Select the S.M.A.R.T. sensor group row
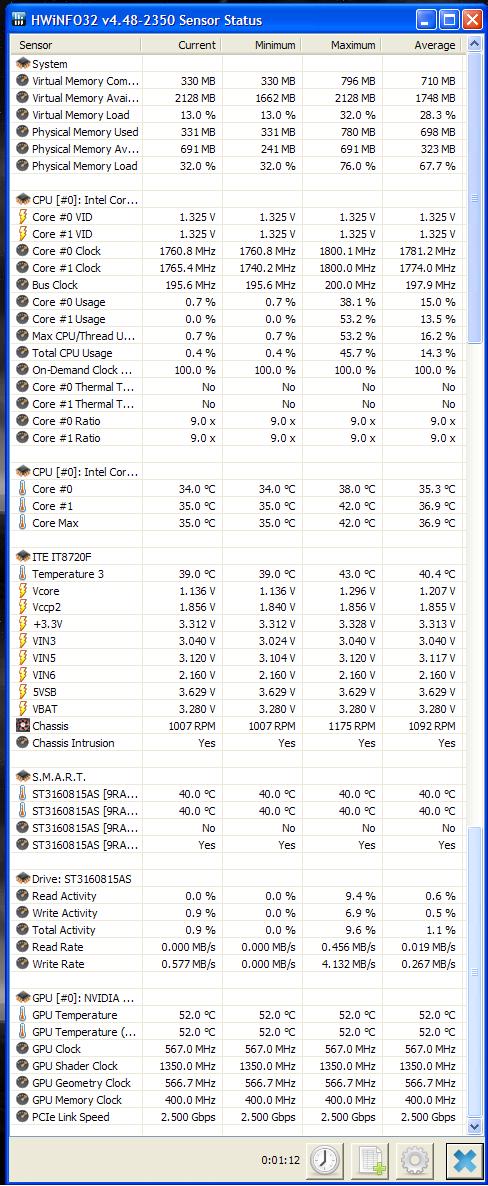488x1186 pixels. click(237, 777)
